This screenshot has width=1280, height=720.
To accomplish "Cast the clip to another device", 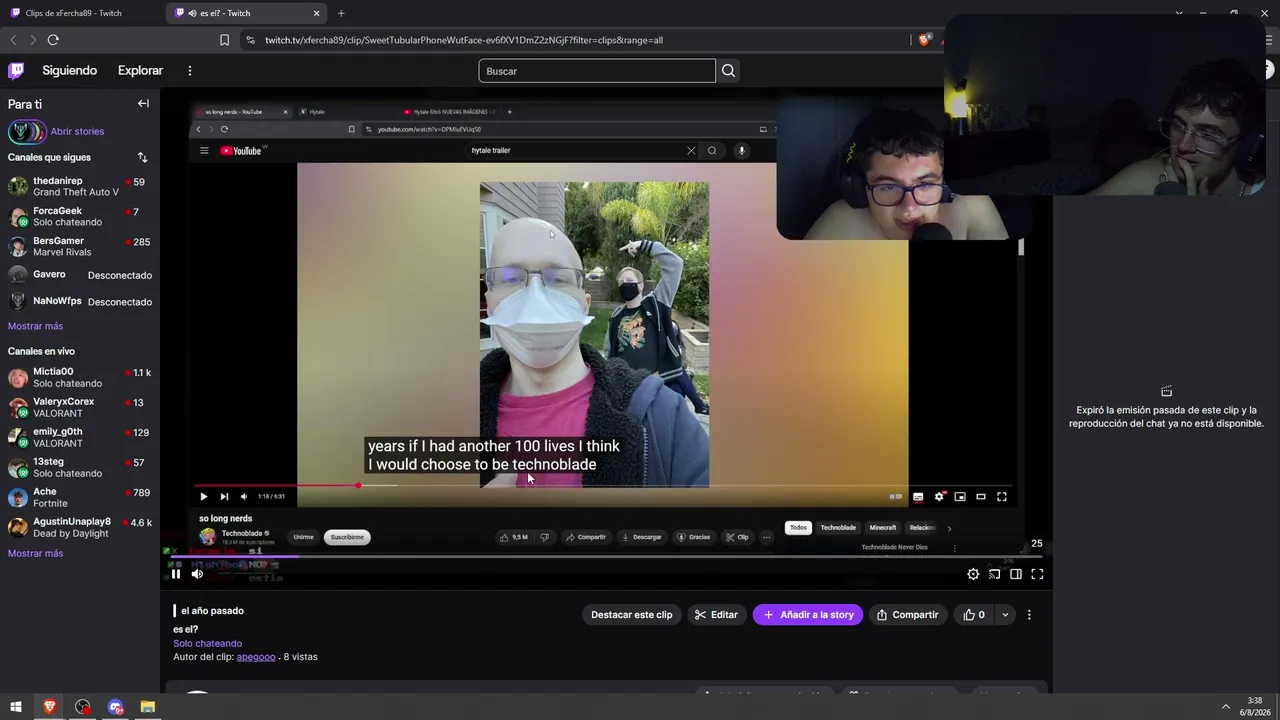I will tap(994, 574).
